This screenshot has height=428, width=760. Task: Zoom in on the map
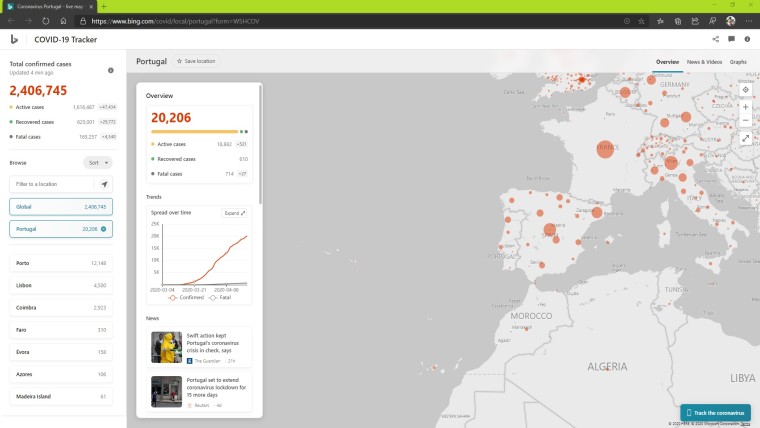745,107
